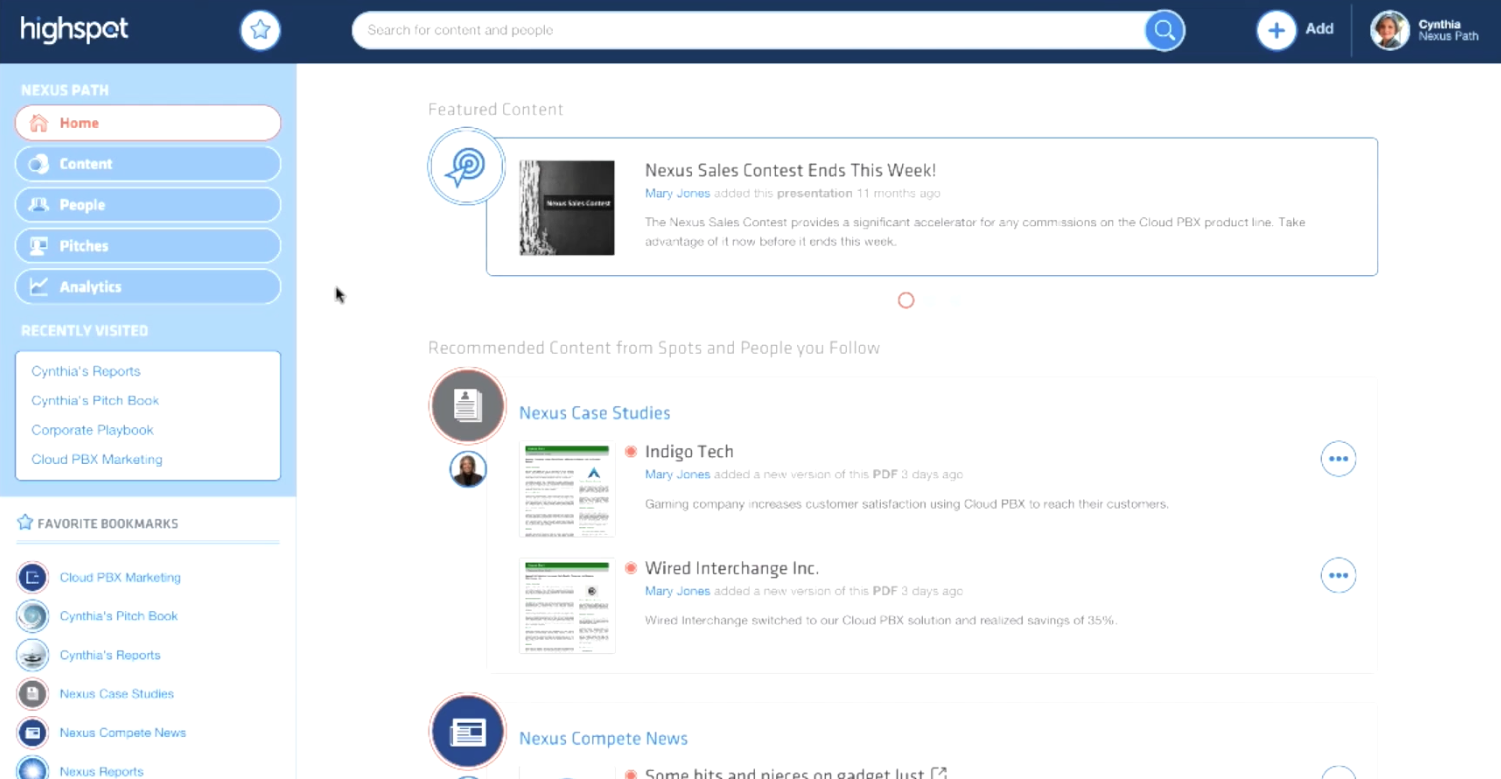Click the Nexus Case Studies document spot icon

pyautogui.click(x=467, y=406)
